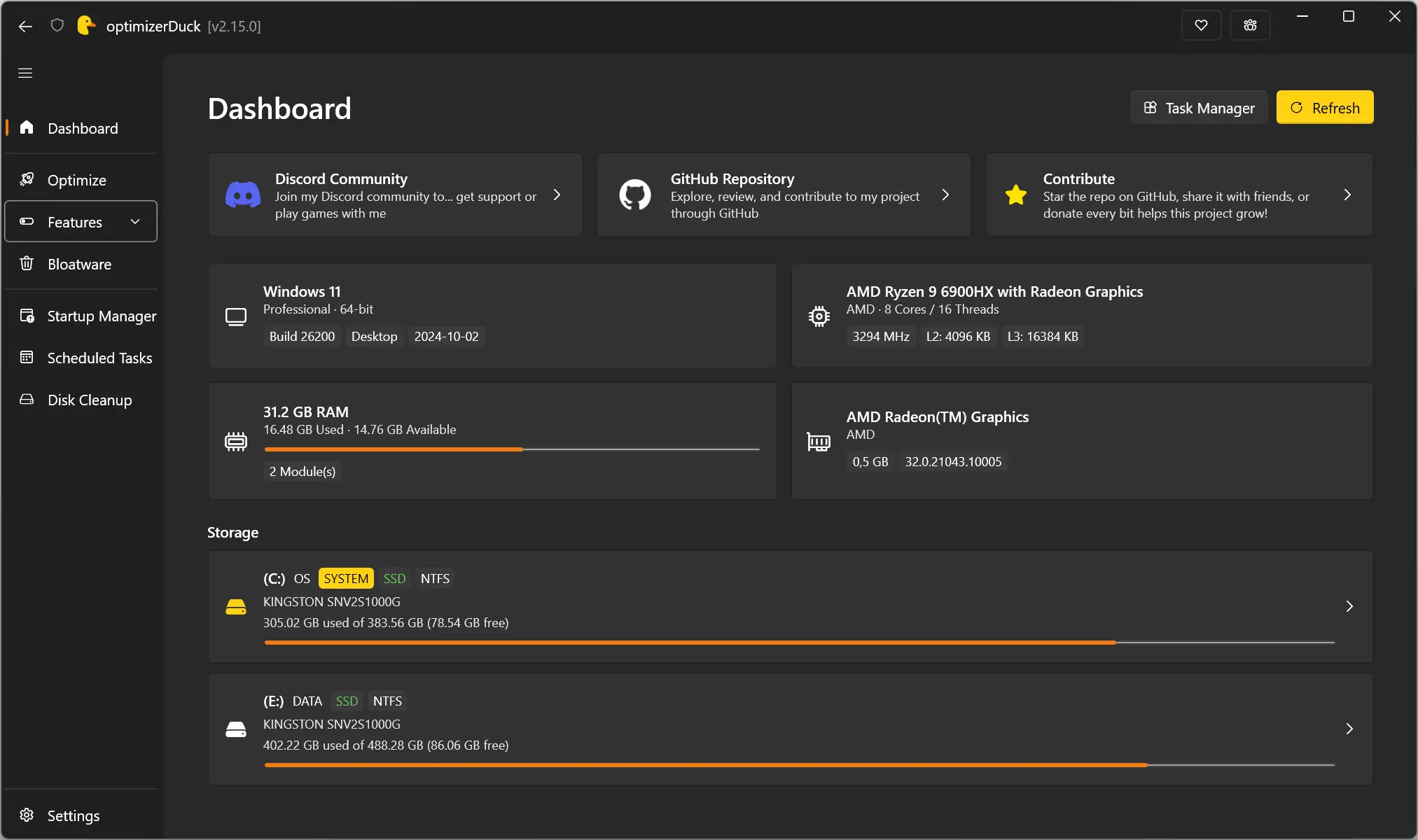Expand the Features sidebar chevron

[x=135, y=221]
